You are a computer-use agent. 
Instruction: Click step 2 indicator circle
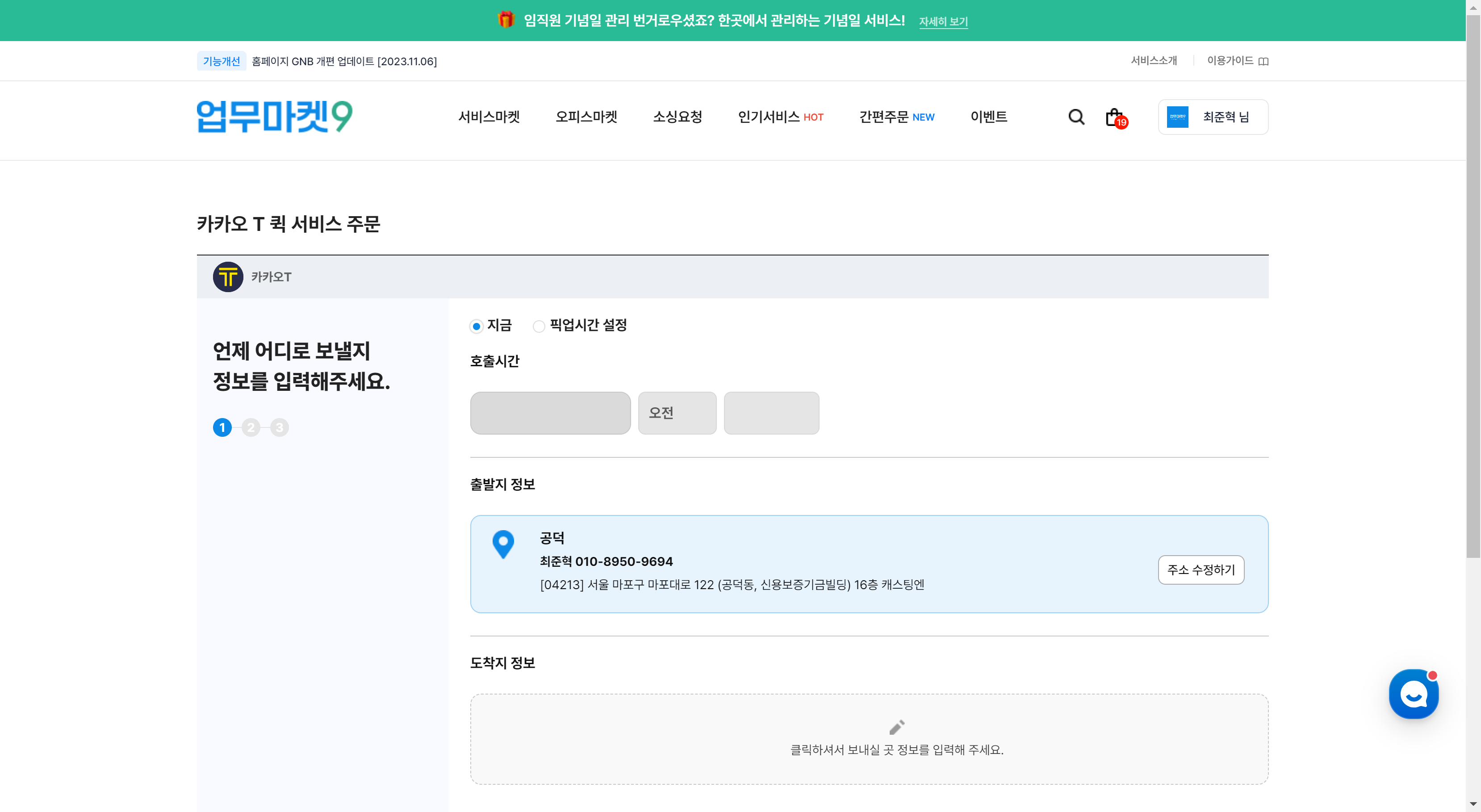[251, 427]
